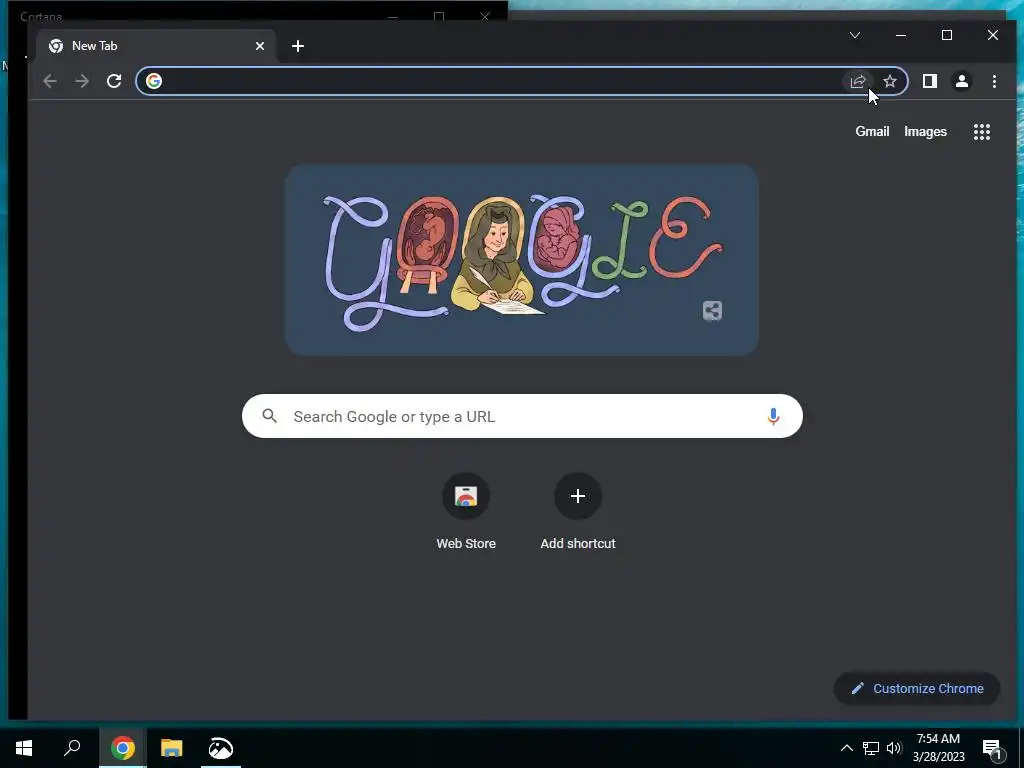Open the notification center icon
Screen dimensions: 1024x768
992,750
